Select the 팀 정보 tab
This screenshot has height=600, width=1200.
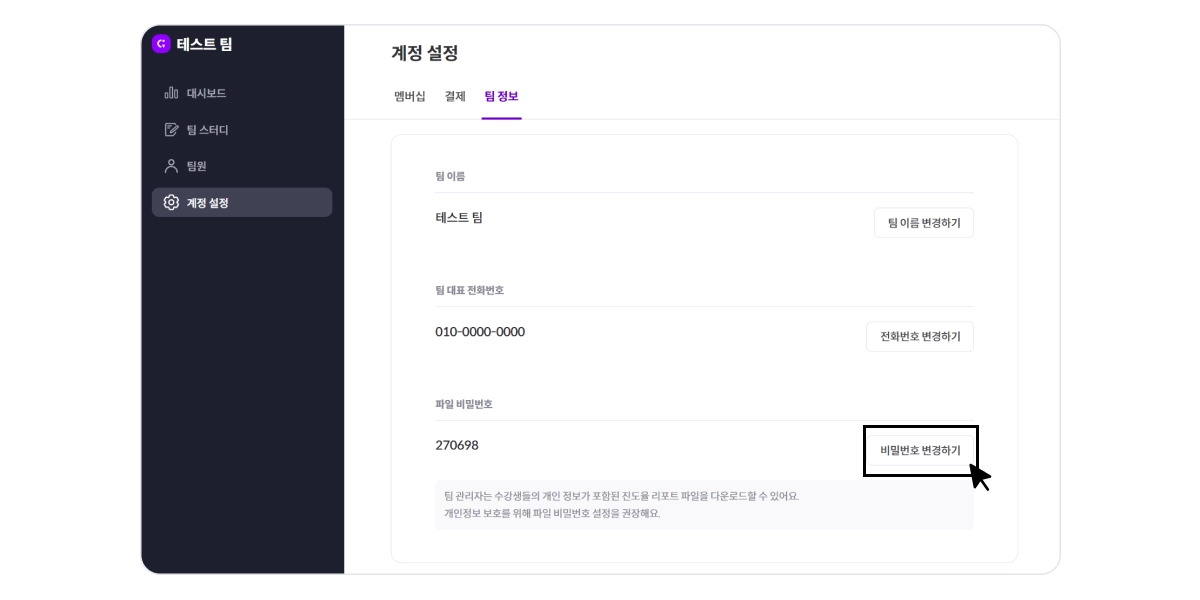pos(501,96)
